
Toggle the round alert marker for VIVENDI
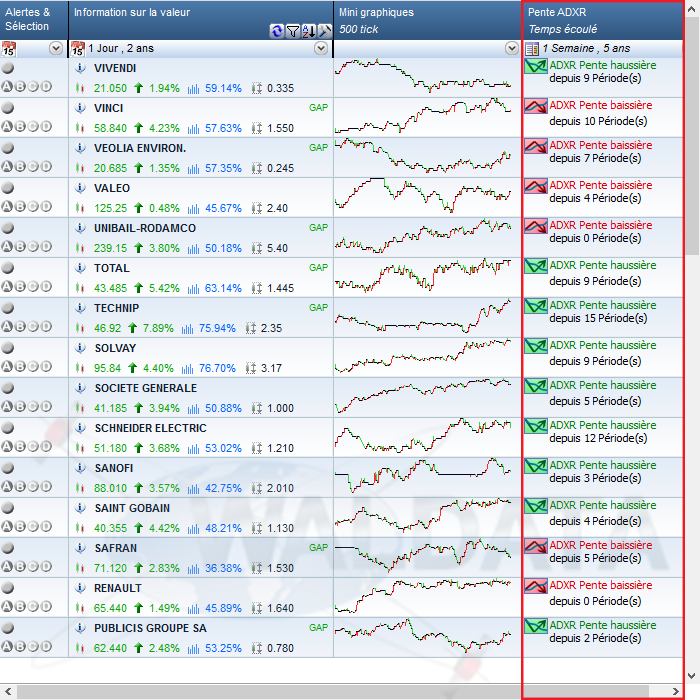tap(8, 68)
